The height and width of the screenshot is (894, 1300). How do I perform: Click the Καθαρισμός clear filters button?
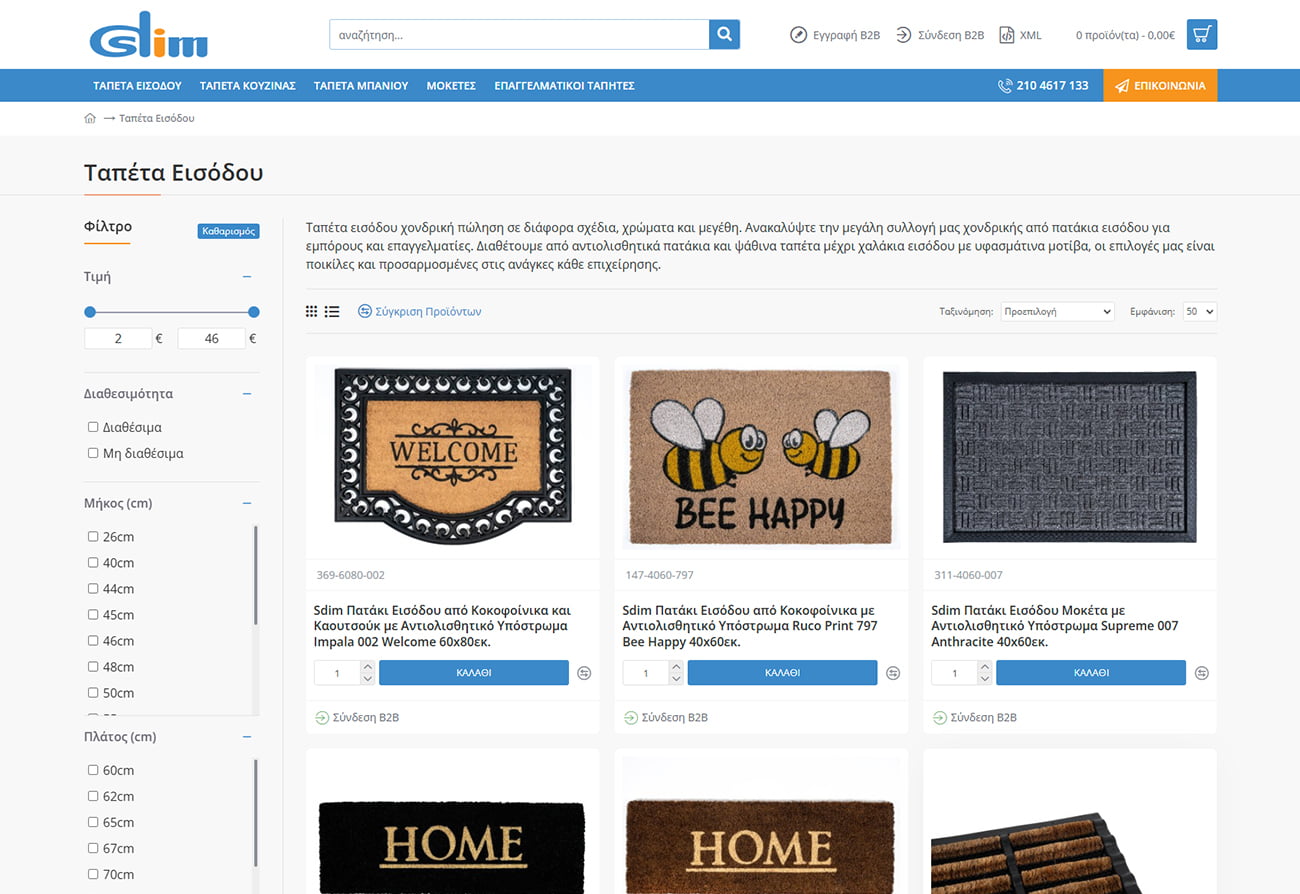click(x=229, y=231)
